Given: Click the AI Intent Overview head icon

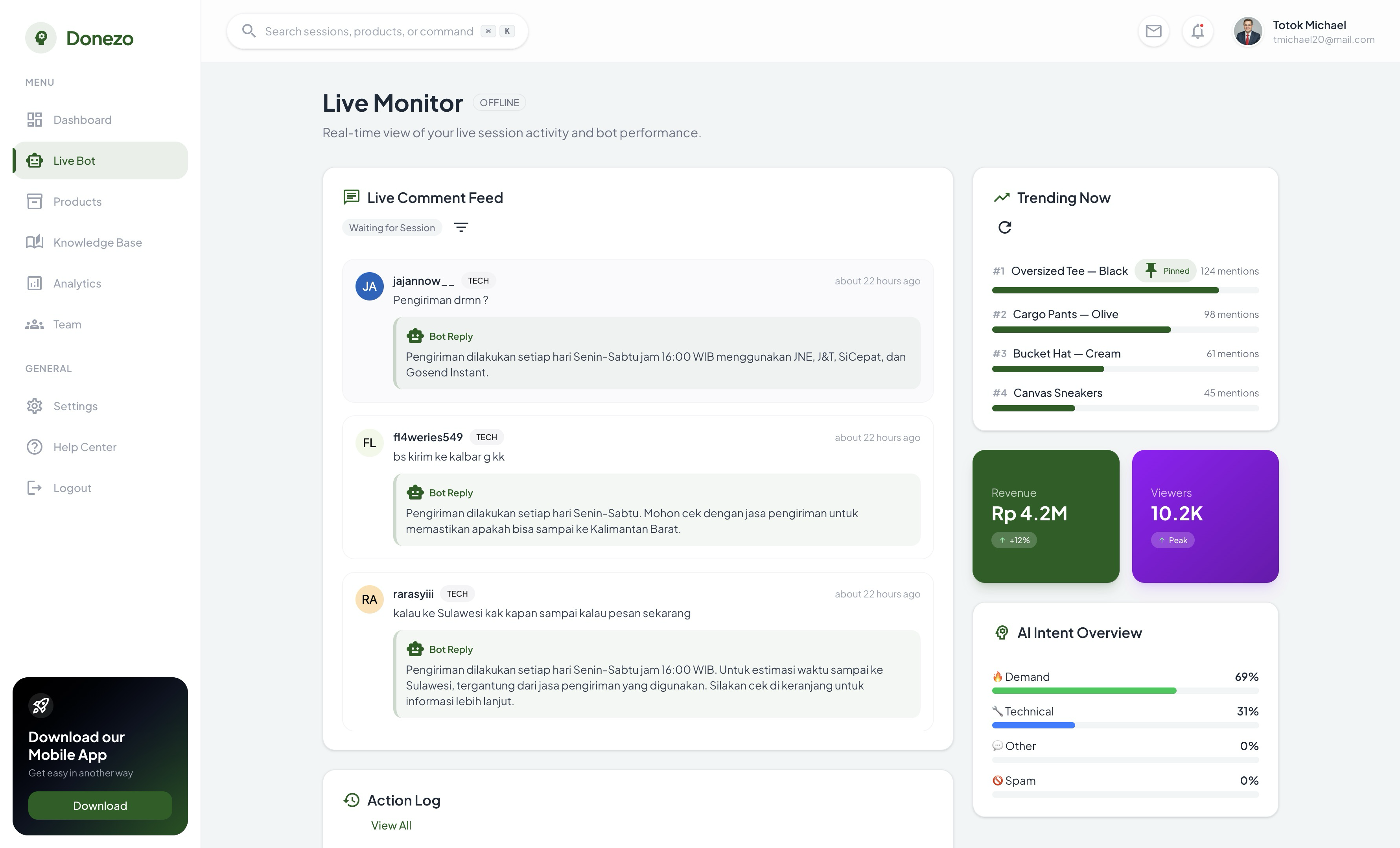Looking at the screenshot, I should pyautogui.click(x=1002, y=632).
